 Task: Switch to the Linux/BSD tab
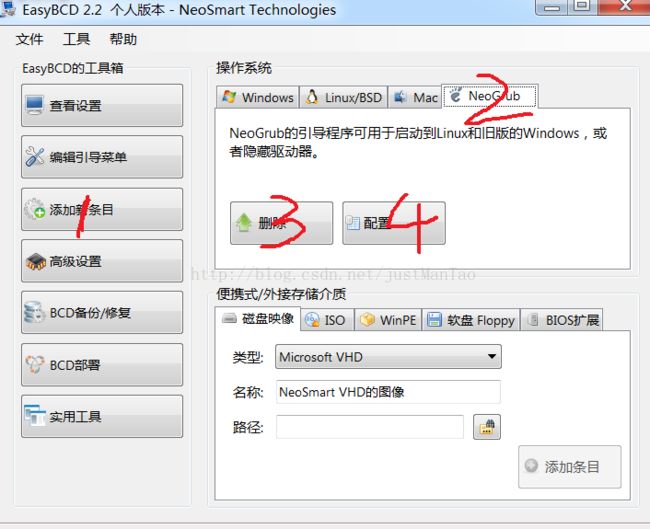click(343, 98)
